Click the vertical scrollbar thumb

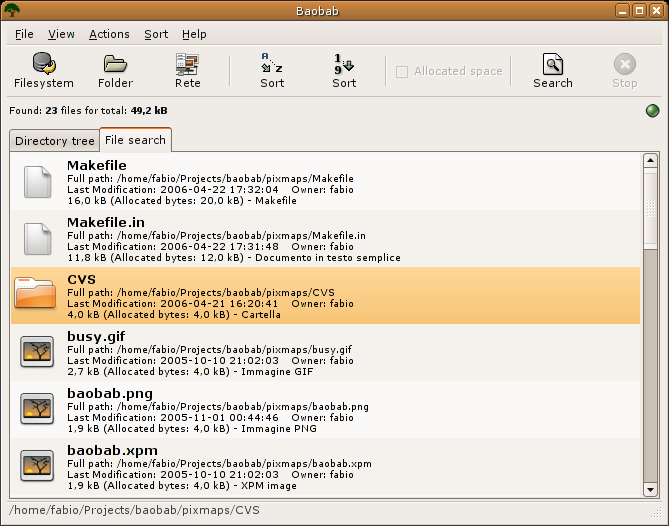click(650, 209)
